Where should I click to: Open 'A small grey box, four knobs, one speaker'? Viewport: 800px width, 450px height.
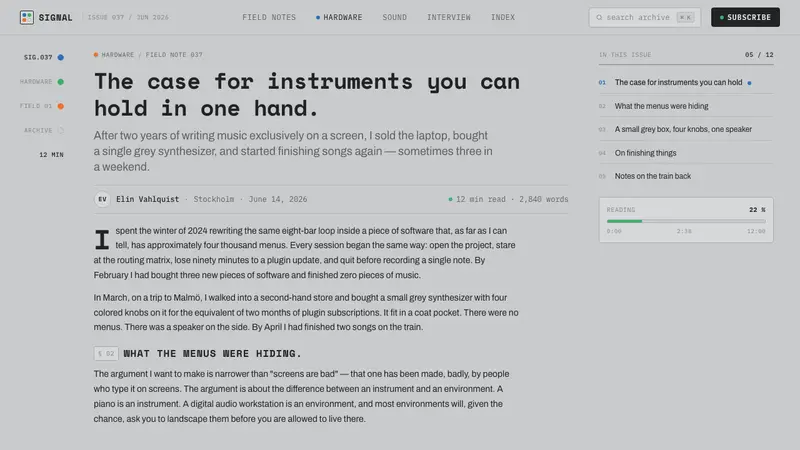coord(683,130)
